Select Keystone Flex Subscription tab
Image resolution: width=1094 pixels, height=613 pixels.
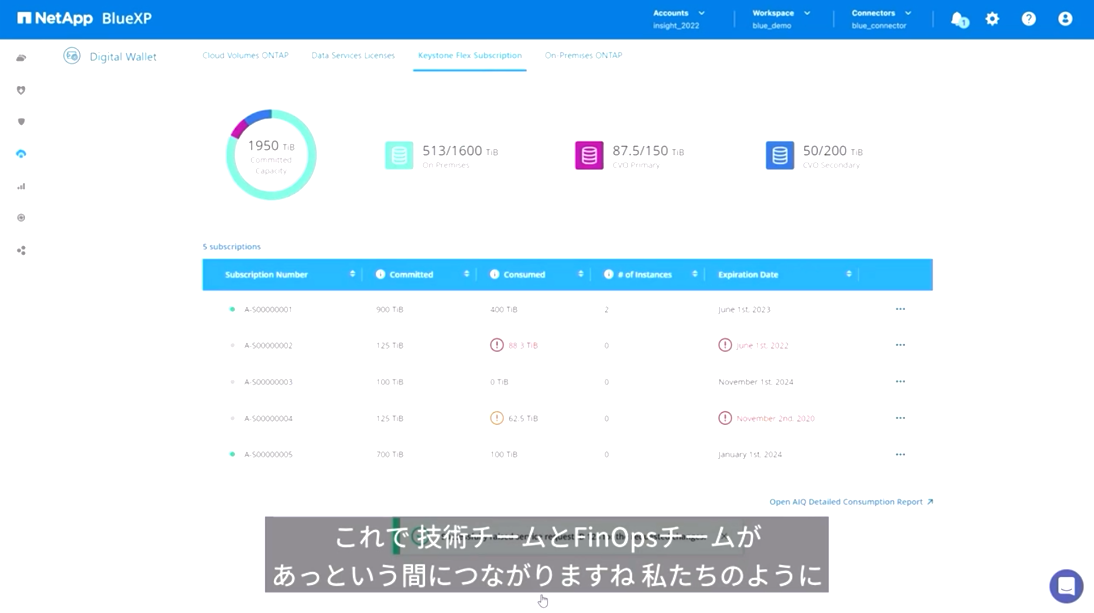(470, 55)
